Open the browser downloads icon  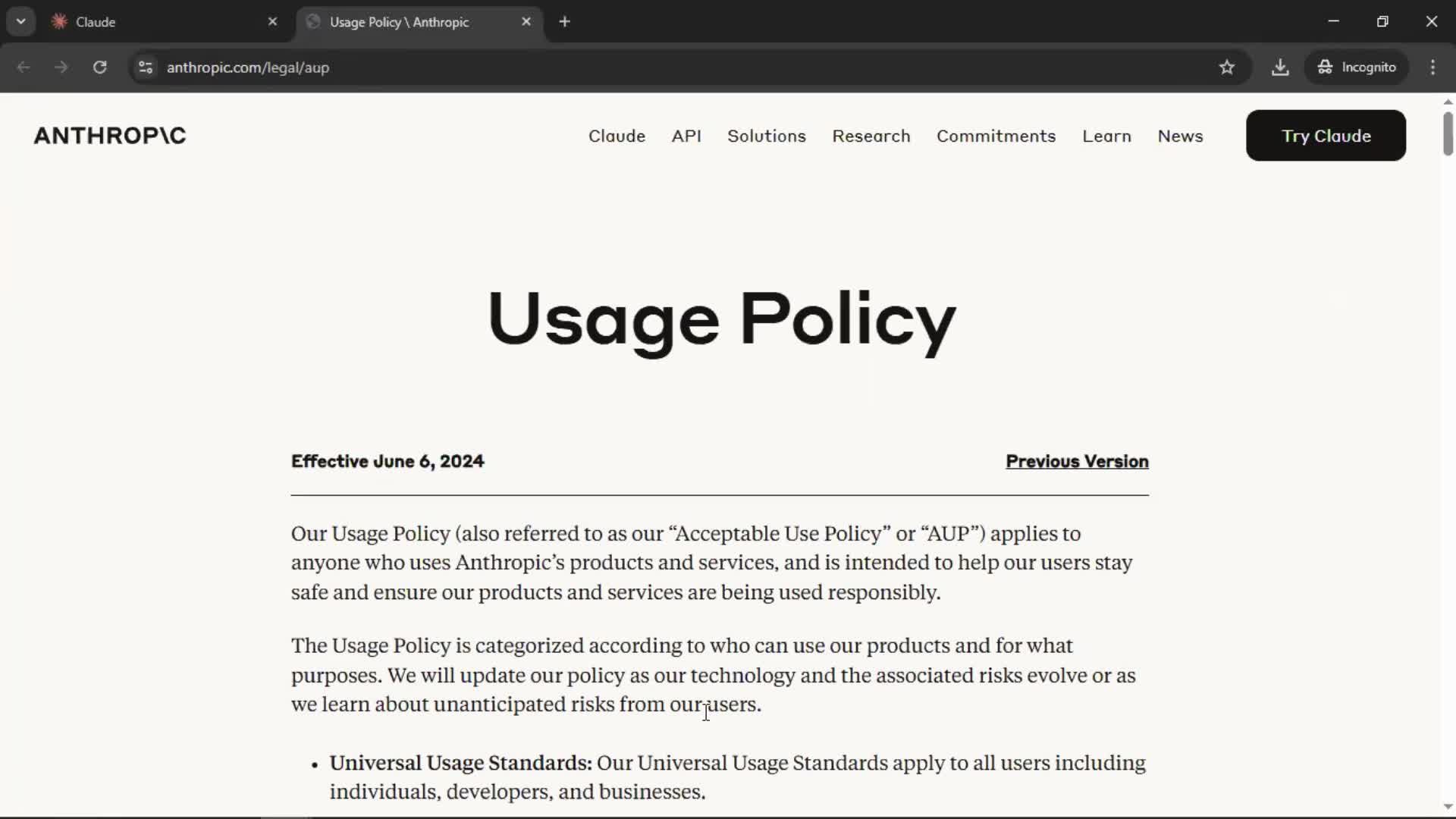point(1280,67)
